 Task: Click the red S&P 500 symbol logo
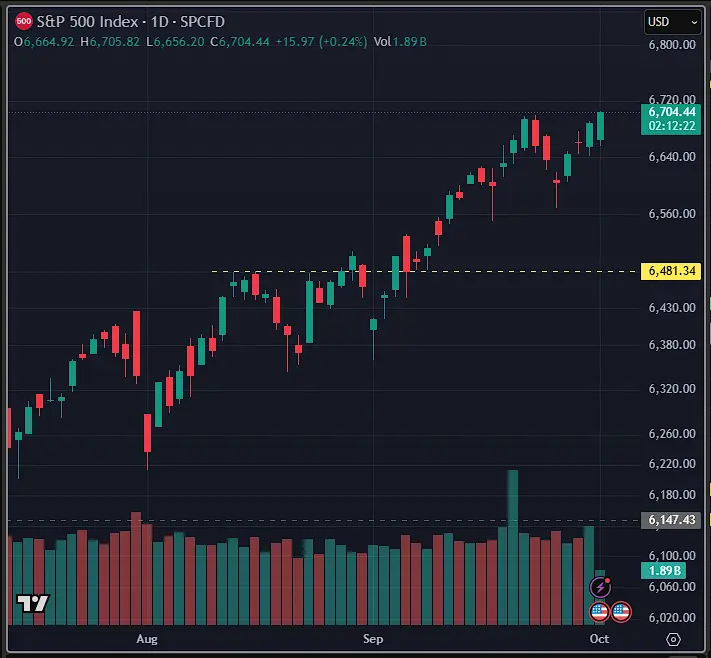point(24,21)
